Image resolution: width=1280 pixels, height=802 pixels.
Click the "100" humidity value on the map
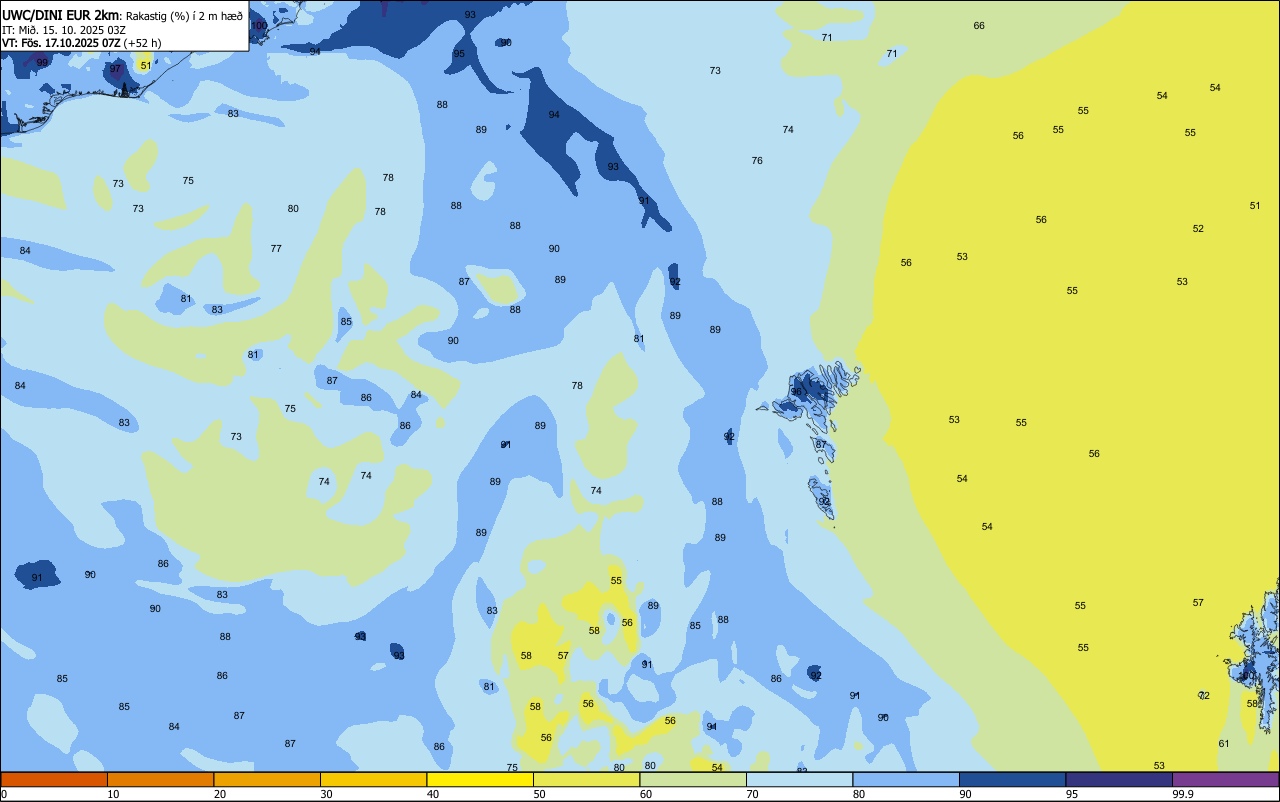[x=259, y=25]
